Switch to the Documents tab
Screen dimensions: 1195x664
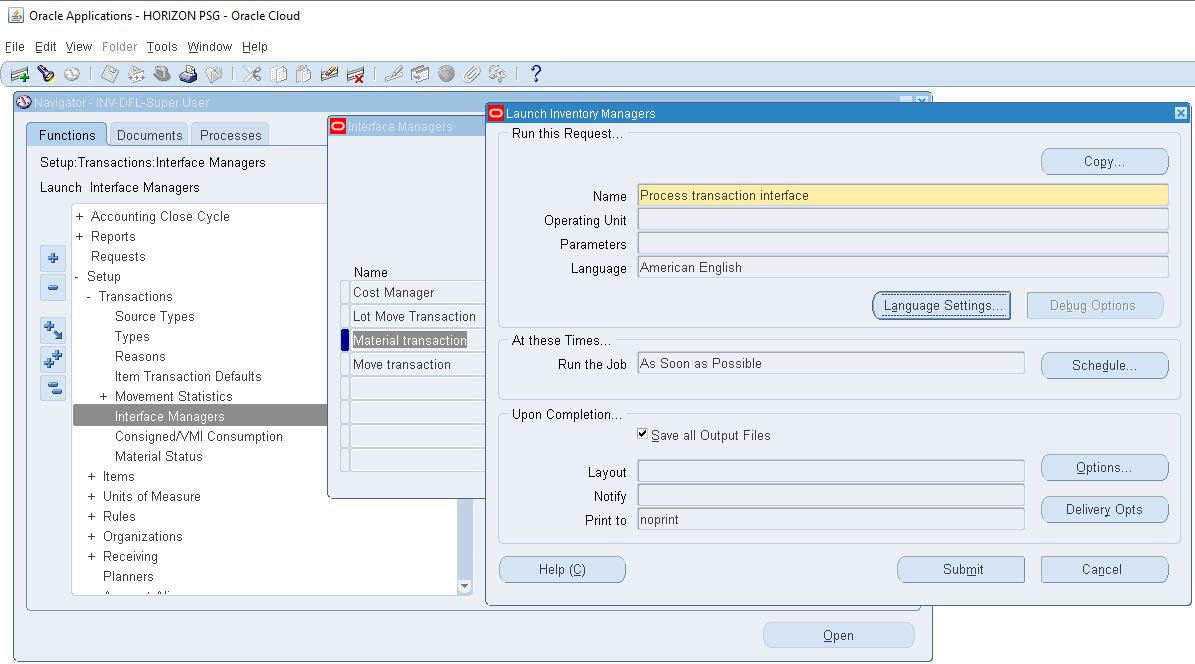148,135
